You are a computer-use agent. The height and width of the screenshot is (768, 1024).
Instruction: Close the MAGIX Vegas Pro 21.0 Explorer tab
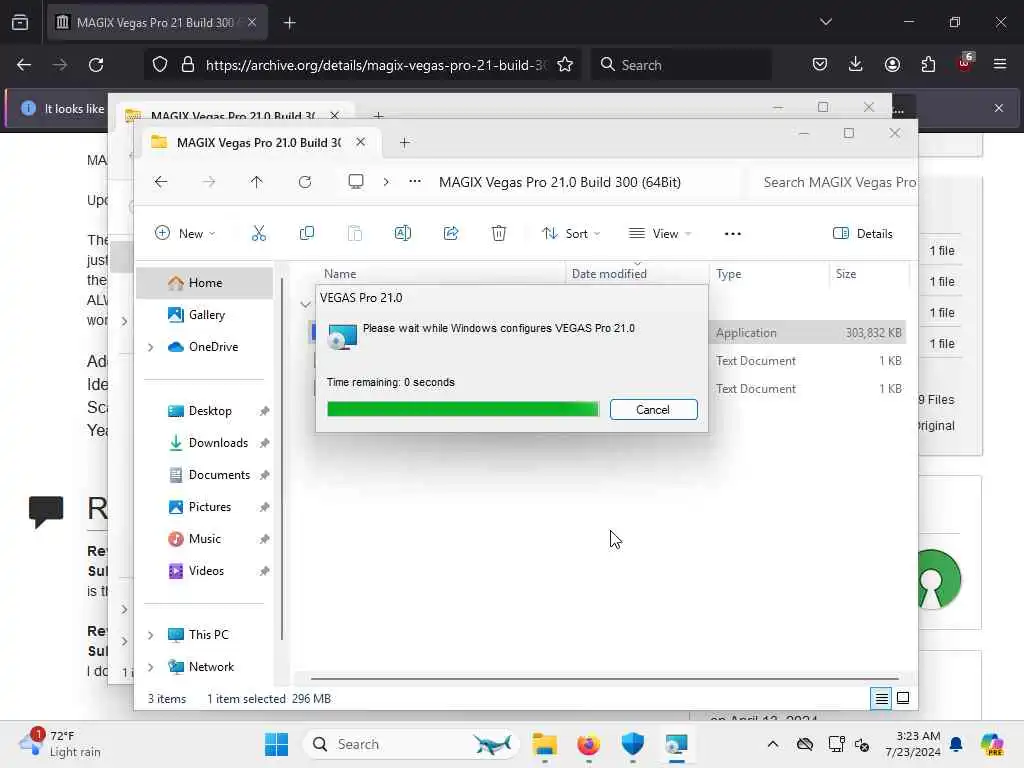[x=360, y=142]
